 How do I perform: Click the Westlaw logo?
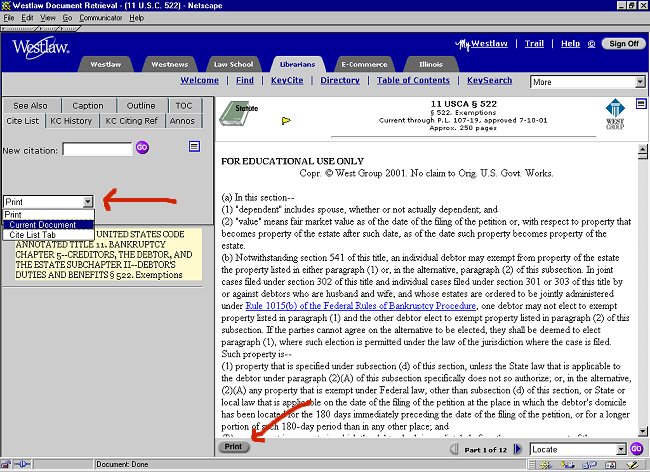41,48
